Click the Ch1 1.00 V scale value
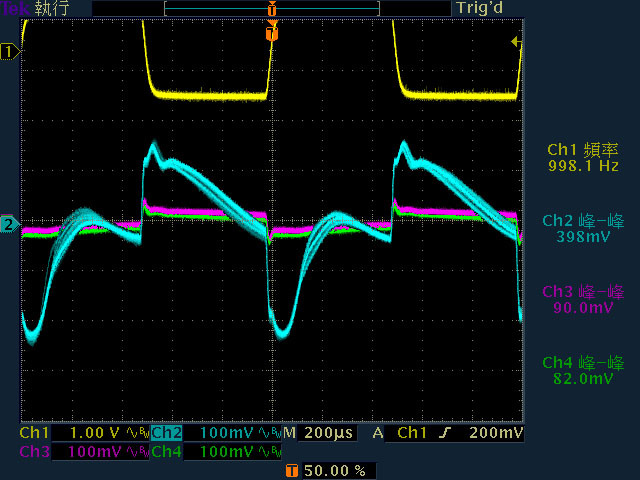Screen dimensions: 640x480 point(94,433)
